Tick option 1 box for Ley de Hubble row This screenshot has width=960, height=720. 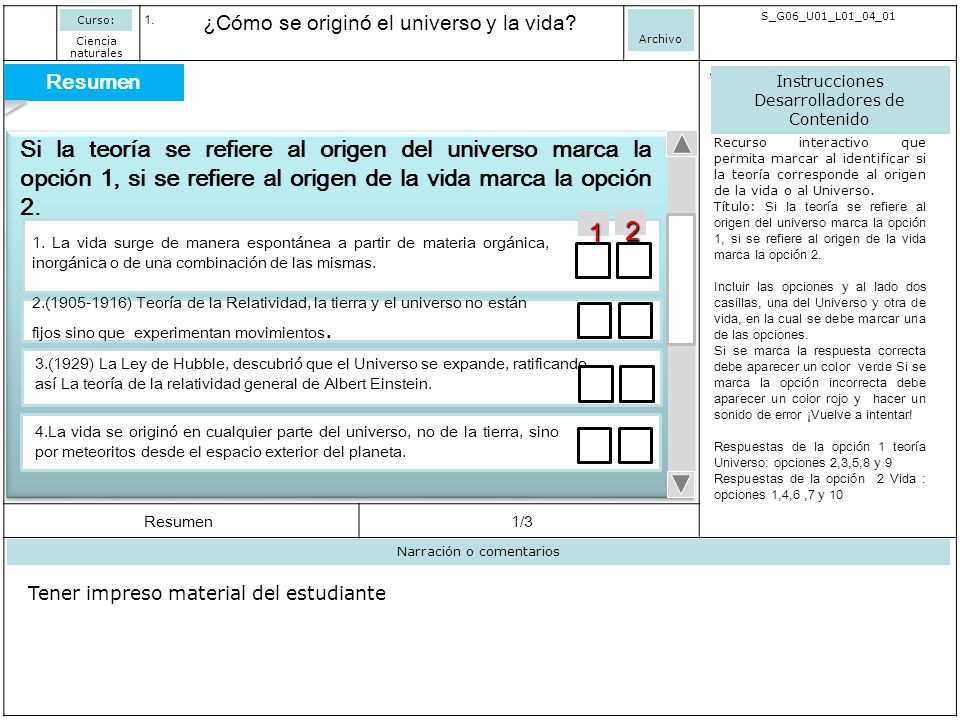596,384
